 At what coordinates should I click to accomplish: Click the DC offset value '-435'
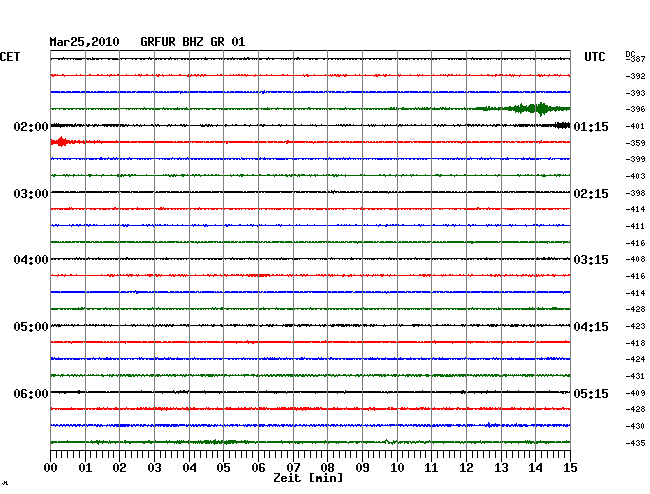[635, 443]
